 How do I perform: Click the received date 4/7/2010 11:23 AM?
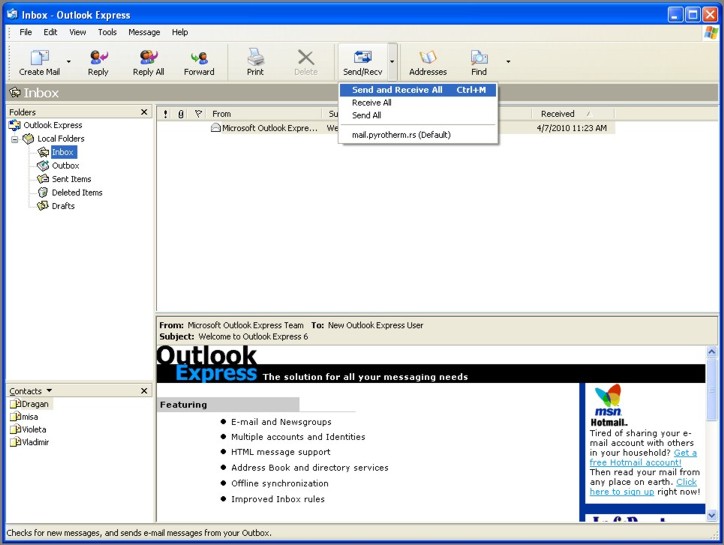point(572,128)
